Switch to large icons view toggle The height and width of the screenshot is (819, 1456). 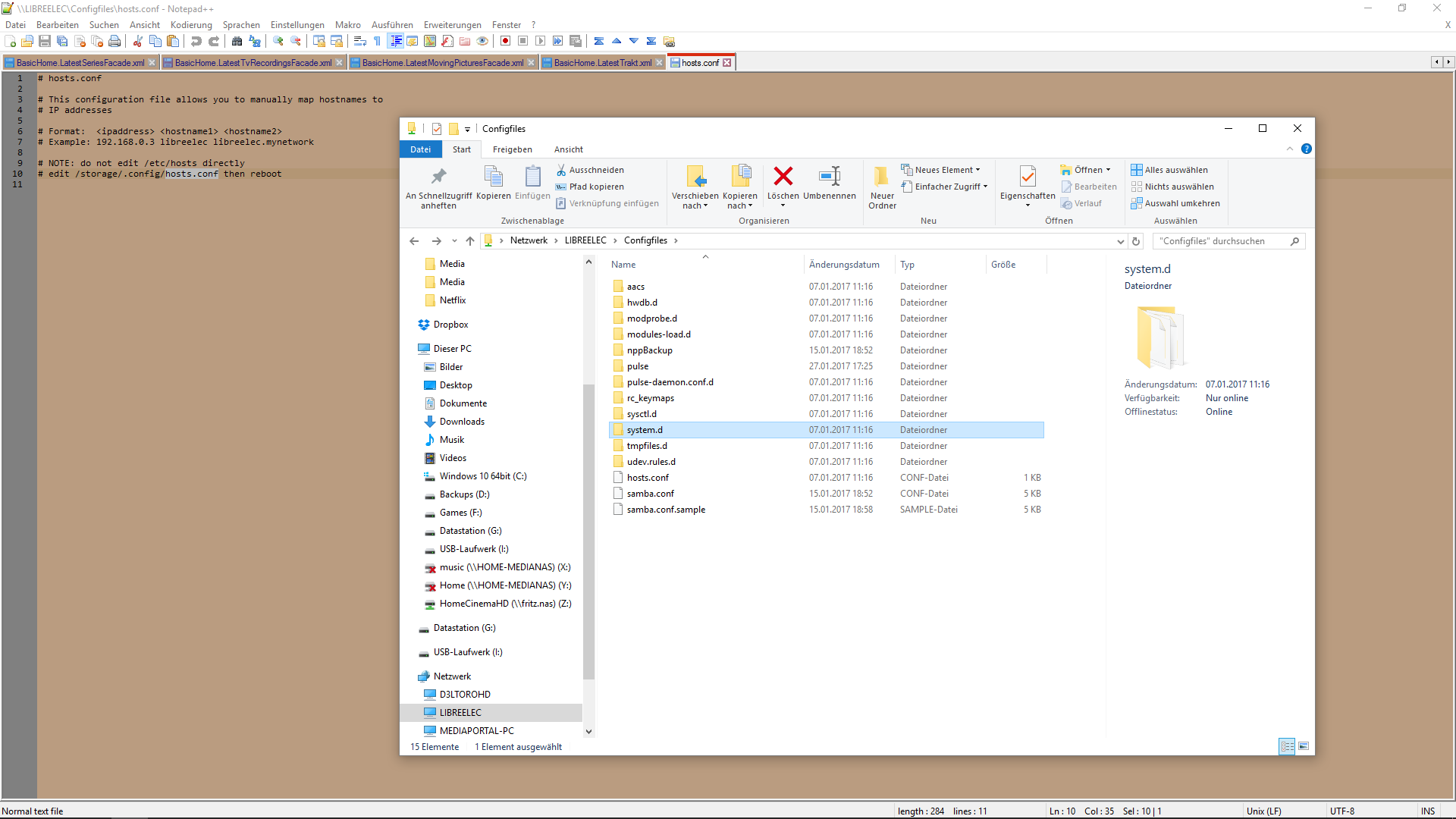point(1304,747)
